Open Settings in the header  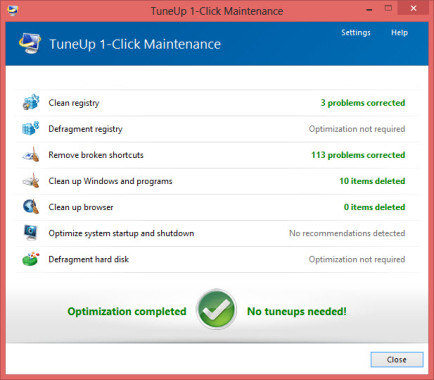[x=356, y=33]
